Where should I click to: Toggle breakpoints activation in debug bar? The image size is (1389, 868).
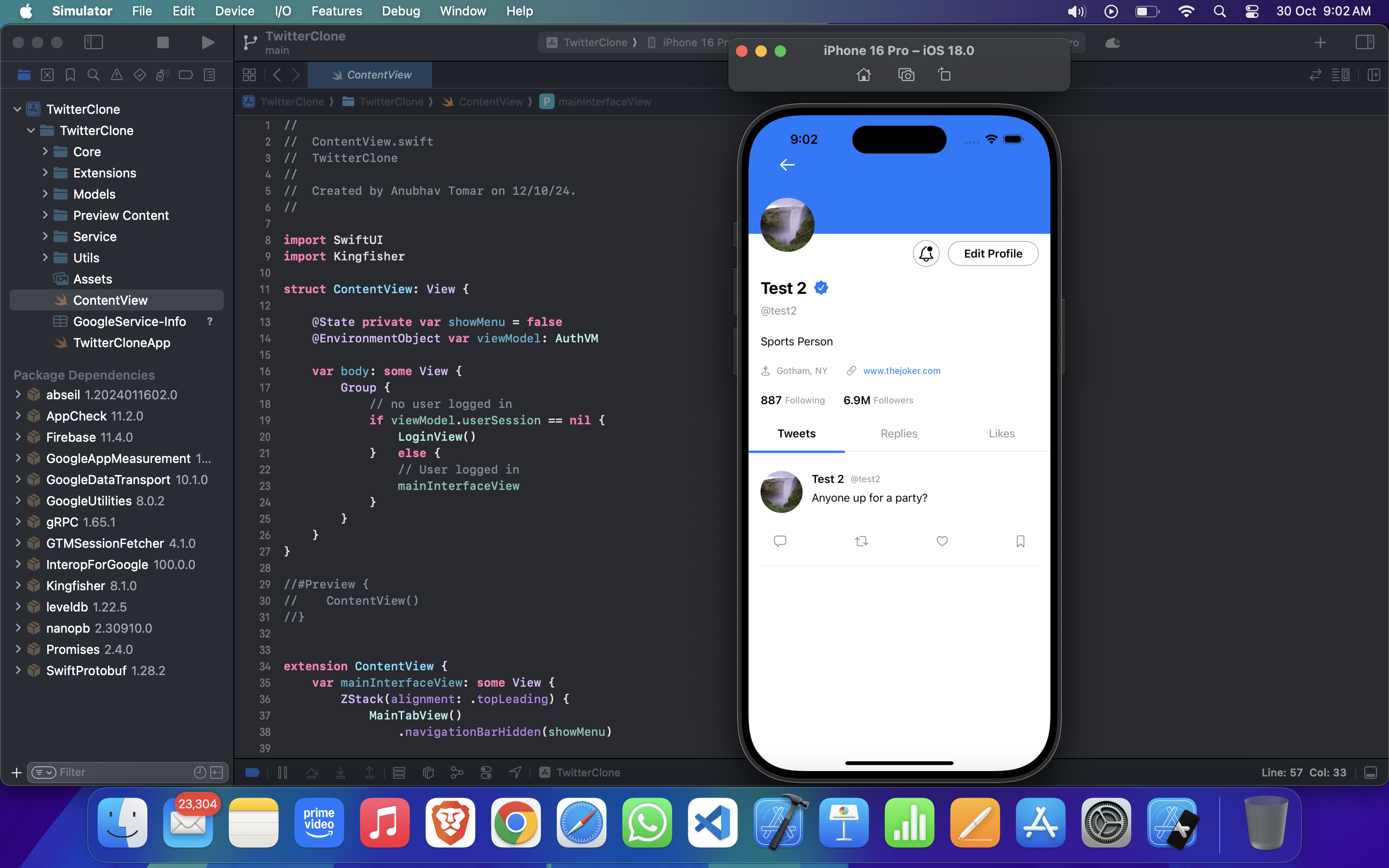(x=252, y=773)
